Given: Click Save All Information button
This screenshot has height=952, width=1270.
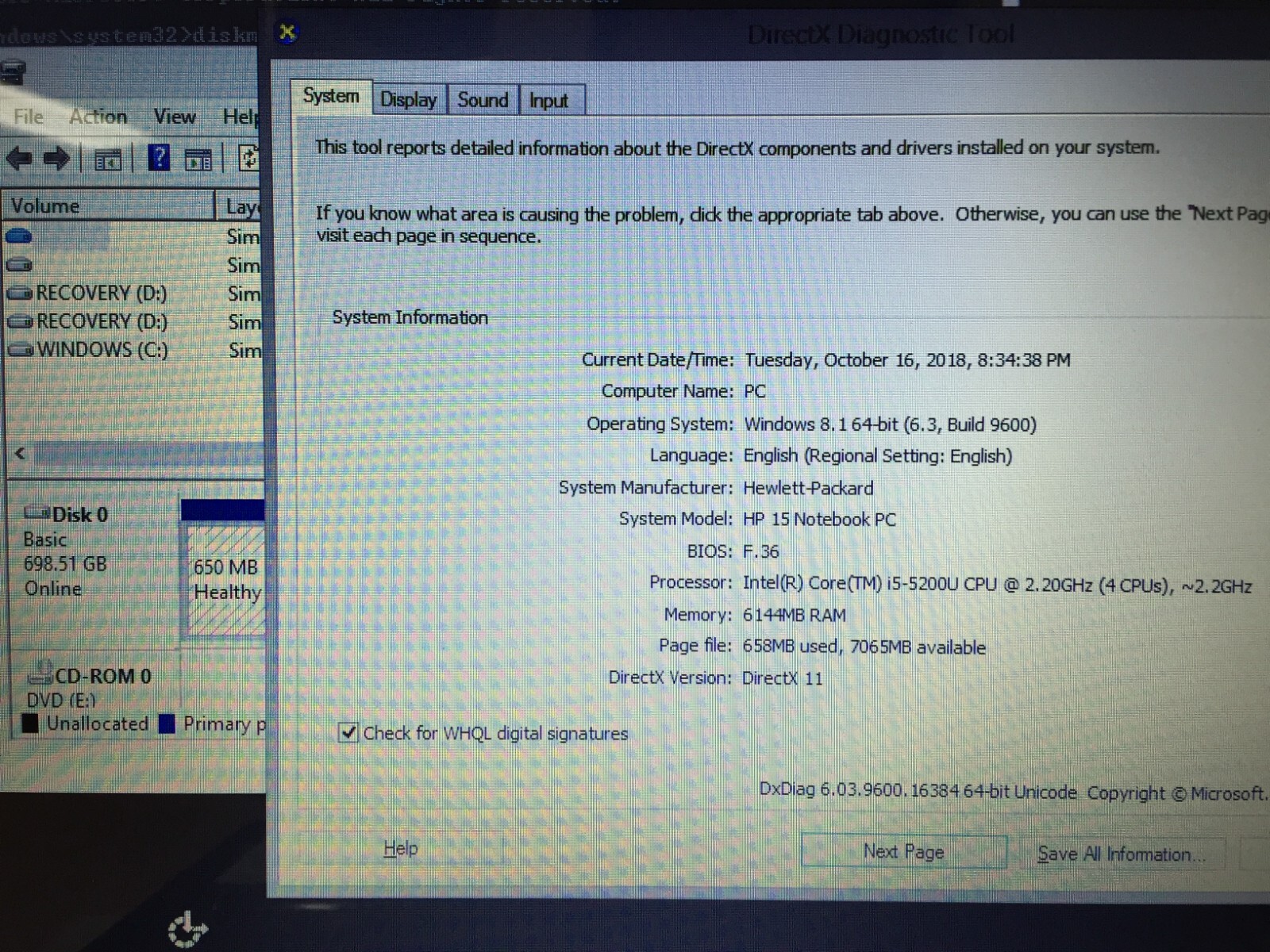Looking at the screenshot, I should coord(1122,854).
